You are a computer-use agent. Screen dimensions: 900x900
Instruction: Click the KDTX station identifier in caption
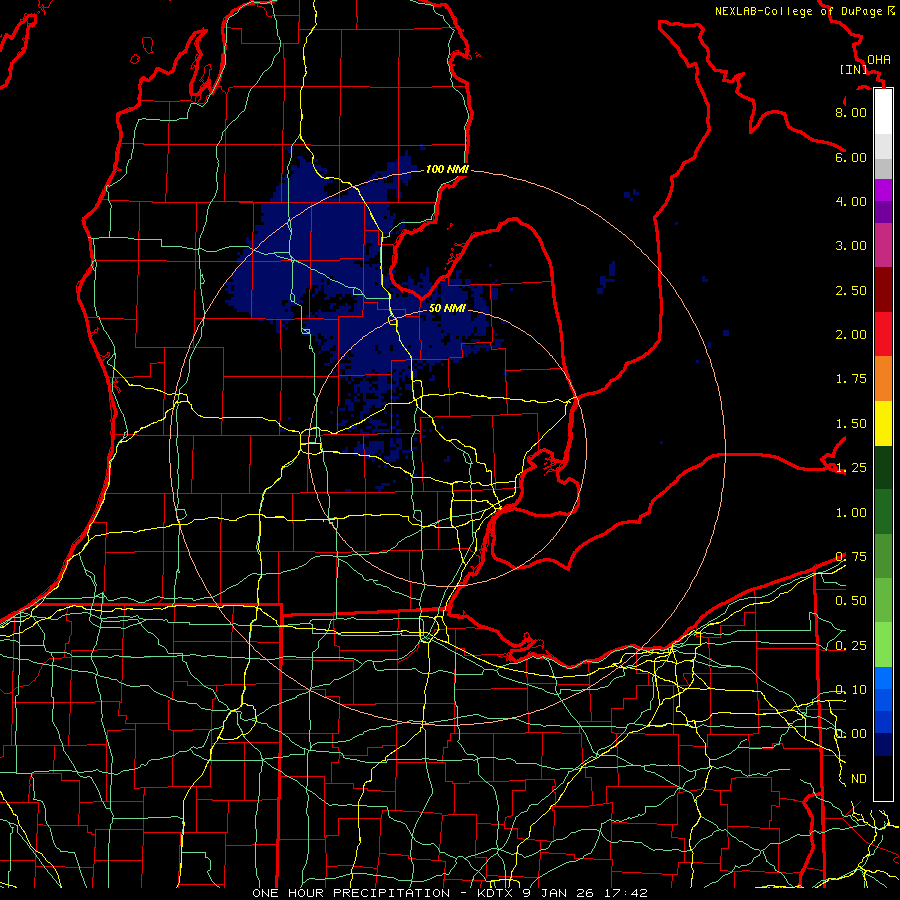496,893
